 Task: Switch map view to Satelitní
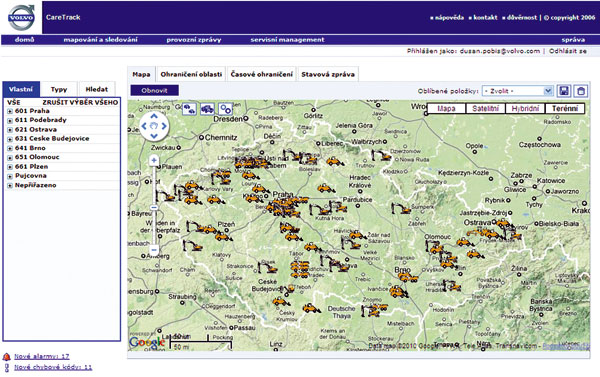coord(486,109)
